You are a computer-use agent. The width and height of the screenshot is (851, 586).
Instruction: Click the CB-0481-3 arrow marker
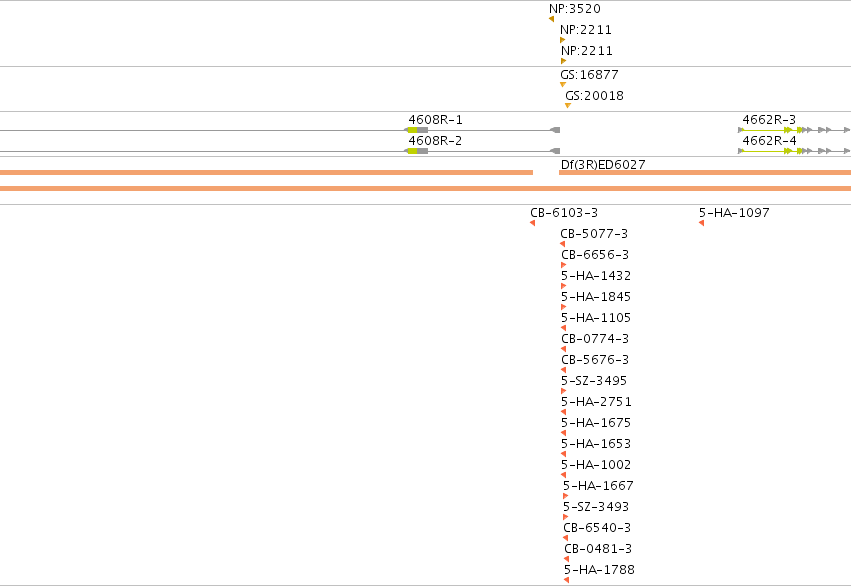566,559
